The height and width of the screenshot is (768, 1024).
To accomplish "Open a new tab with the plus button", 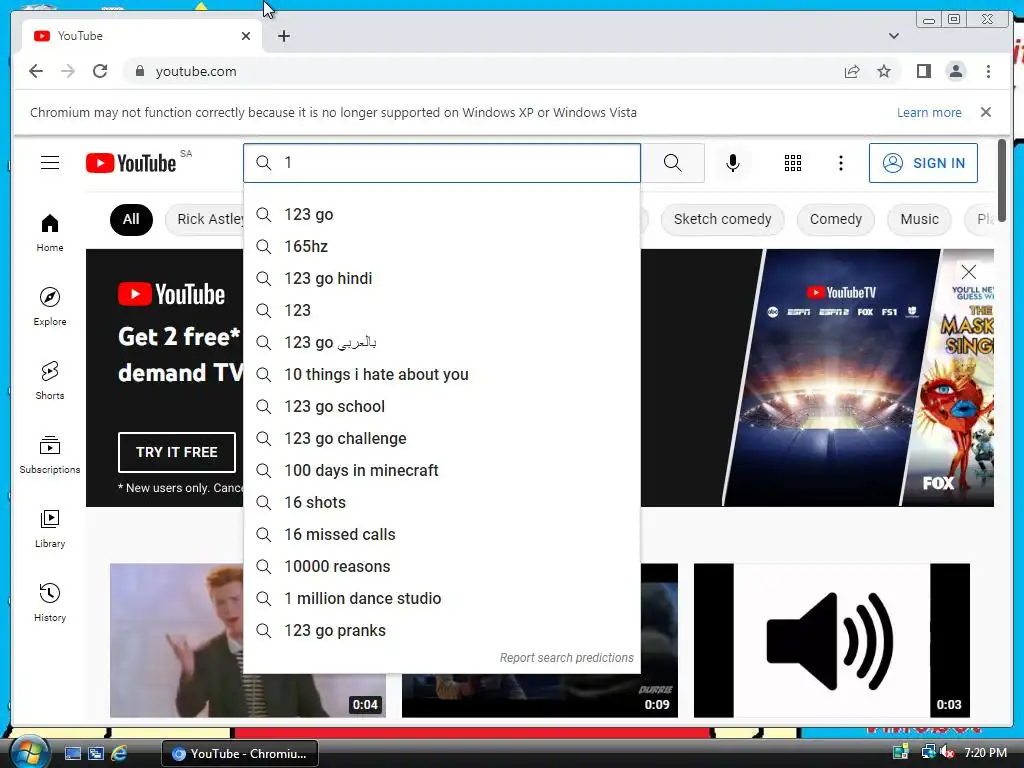I will (283, 36).
